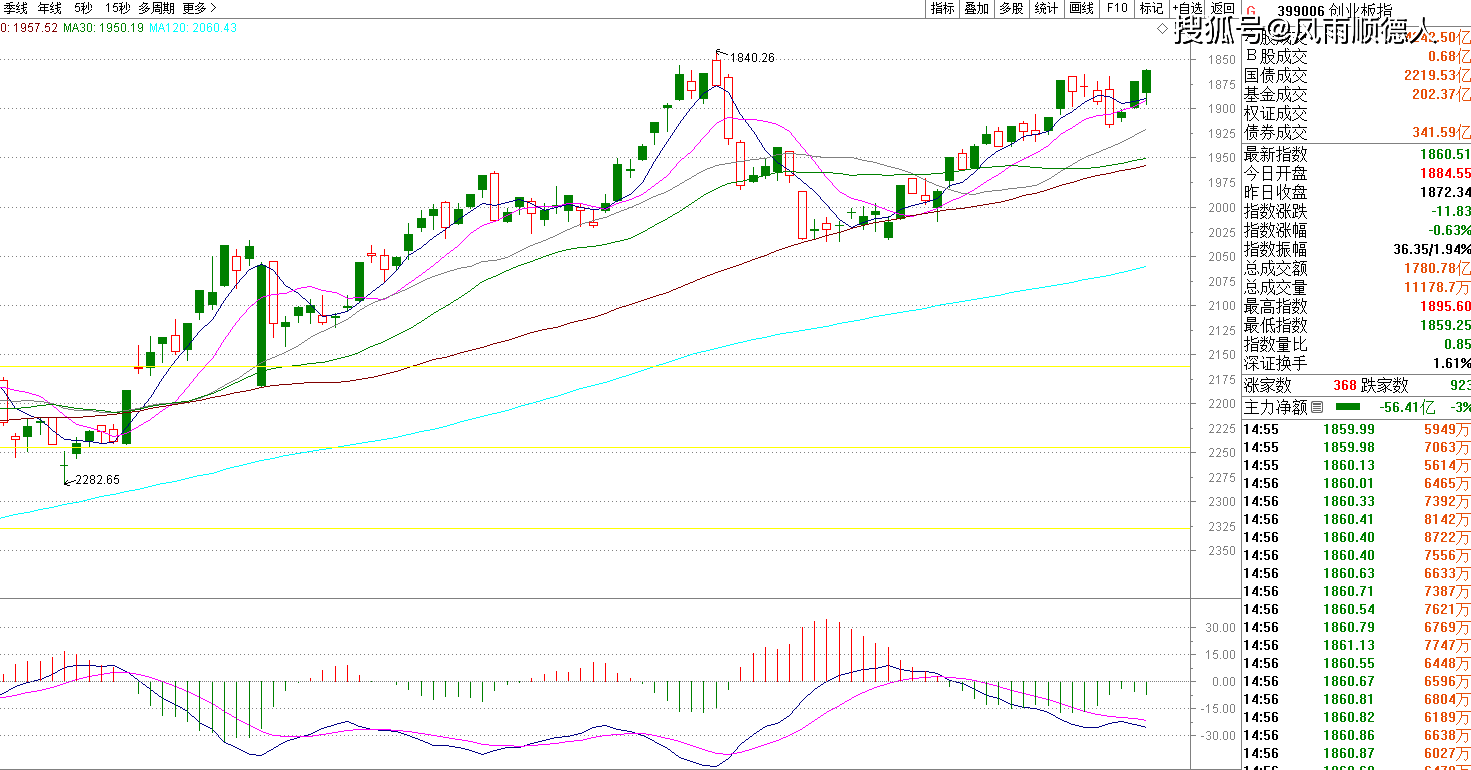Screen dimensions: 1471x770
Task: Open the F10 company info
Action: 1116,8
